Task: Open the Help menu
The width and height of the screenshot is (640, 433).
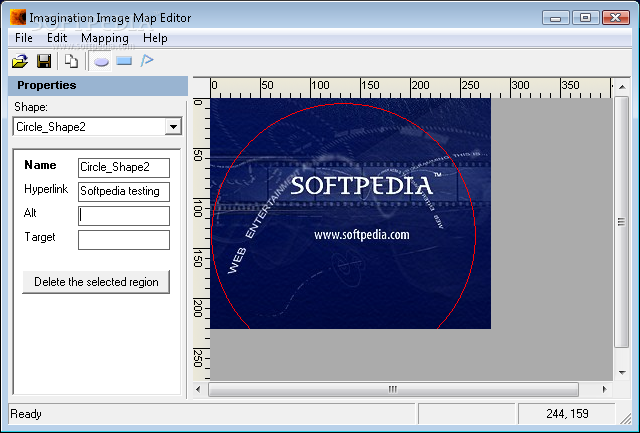Action: point(155,38)
